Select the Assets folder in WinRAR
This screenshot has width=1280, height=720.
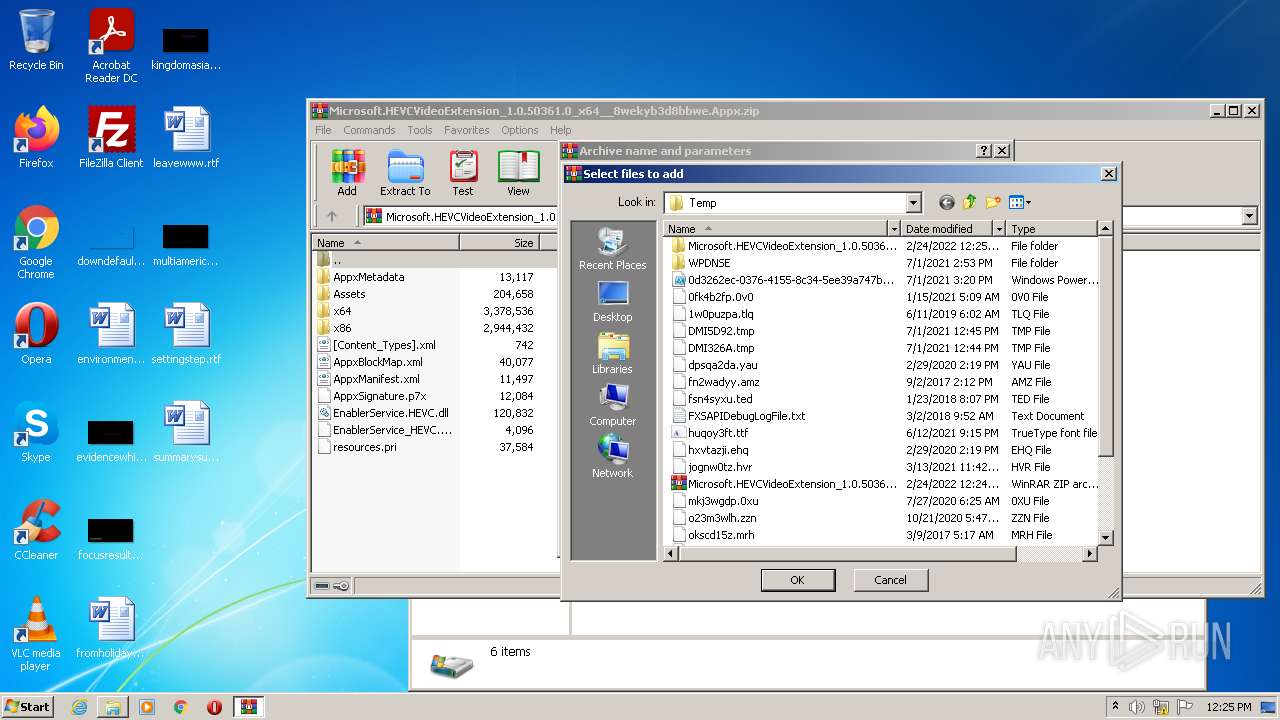349,294
